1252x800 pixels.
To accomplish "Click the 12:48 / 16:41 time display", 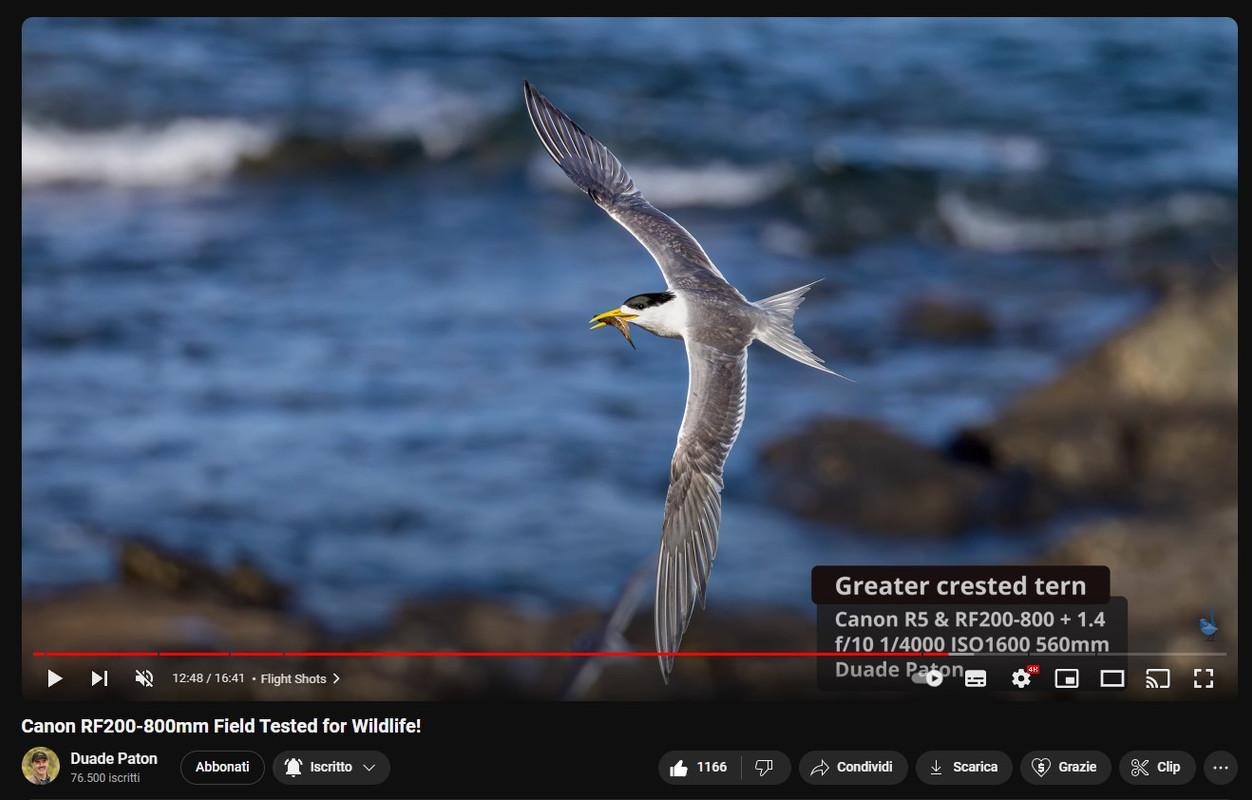I will (208, 678).
